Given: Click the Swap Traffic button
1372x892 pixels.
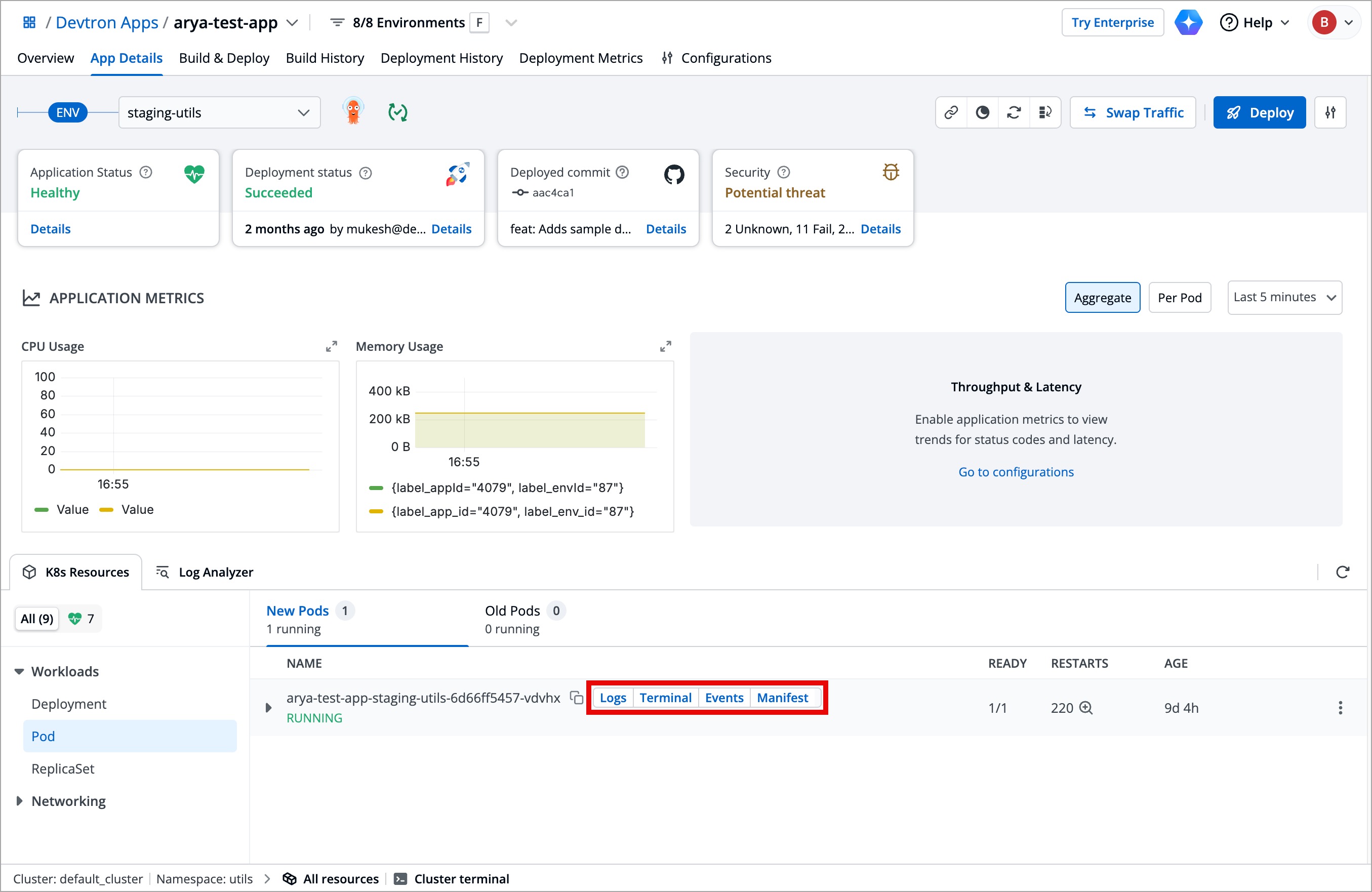Looking at the screenshot, I should pyautogui.click(x=1133, y=112).
